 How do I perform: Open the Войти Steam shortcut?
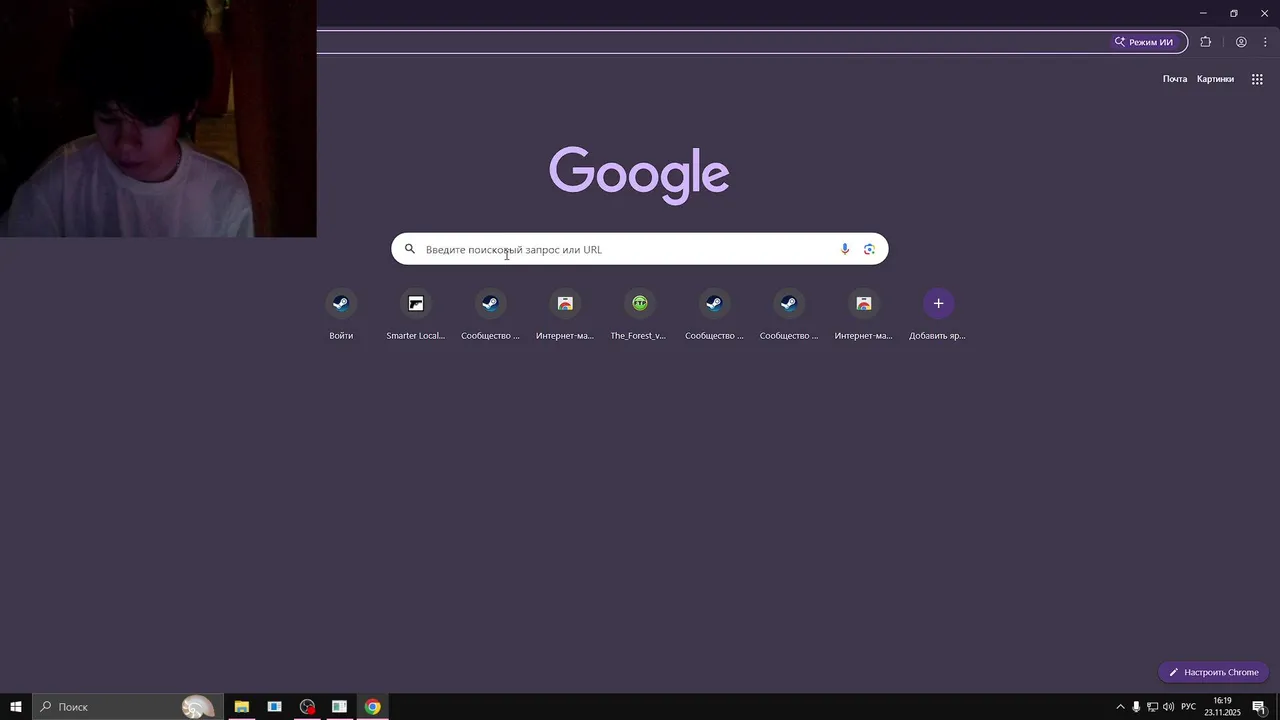341,315
